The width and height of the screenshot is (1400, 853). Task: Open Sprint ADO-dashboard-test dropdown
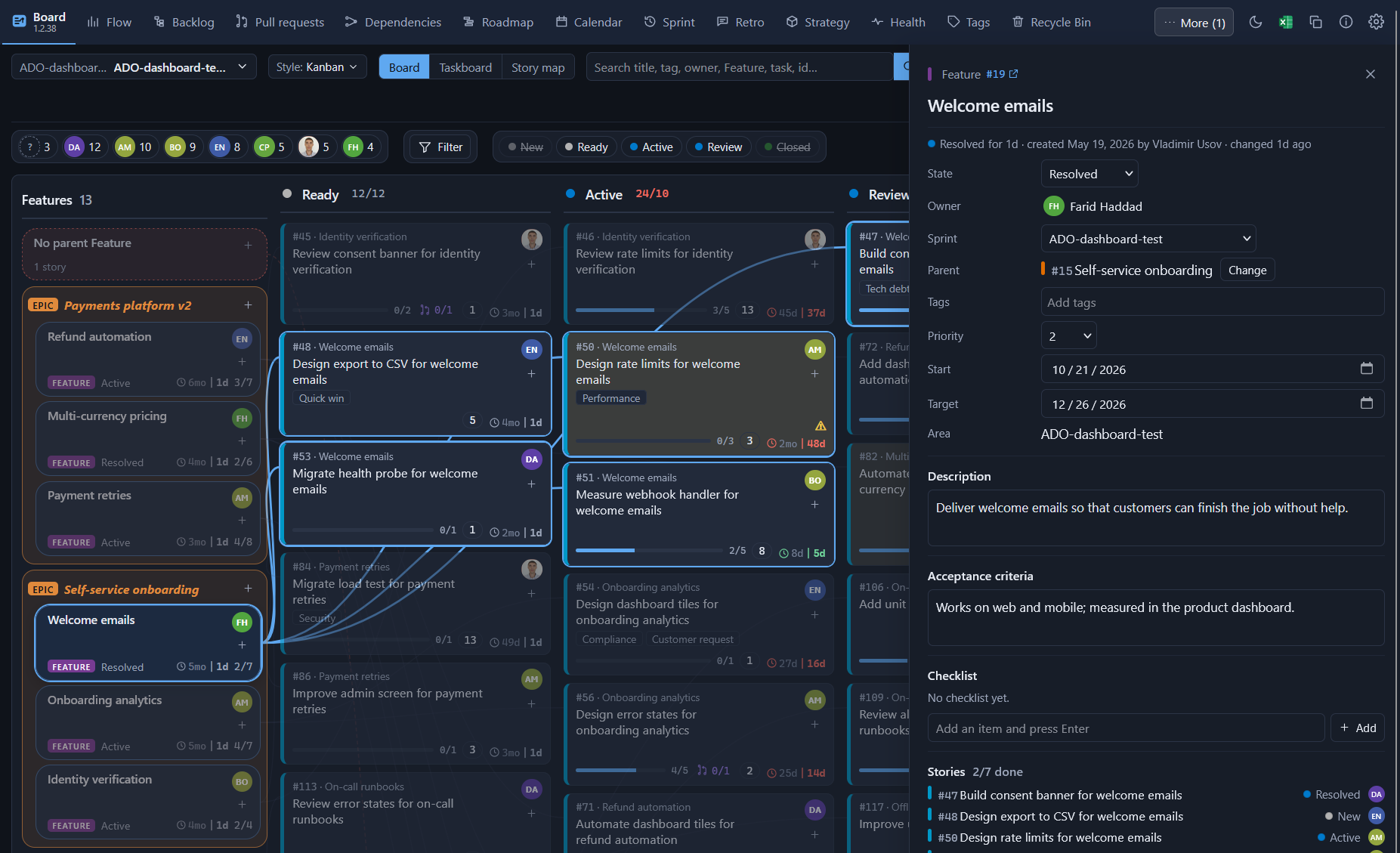point(1148,239)
